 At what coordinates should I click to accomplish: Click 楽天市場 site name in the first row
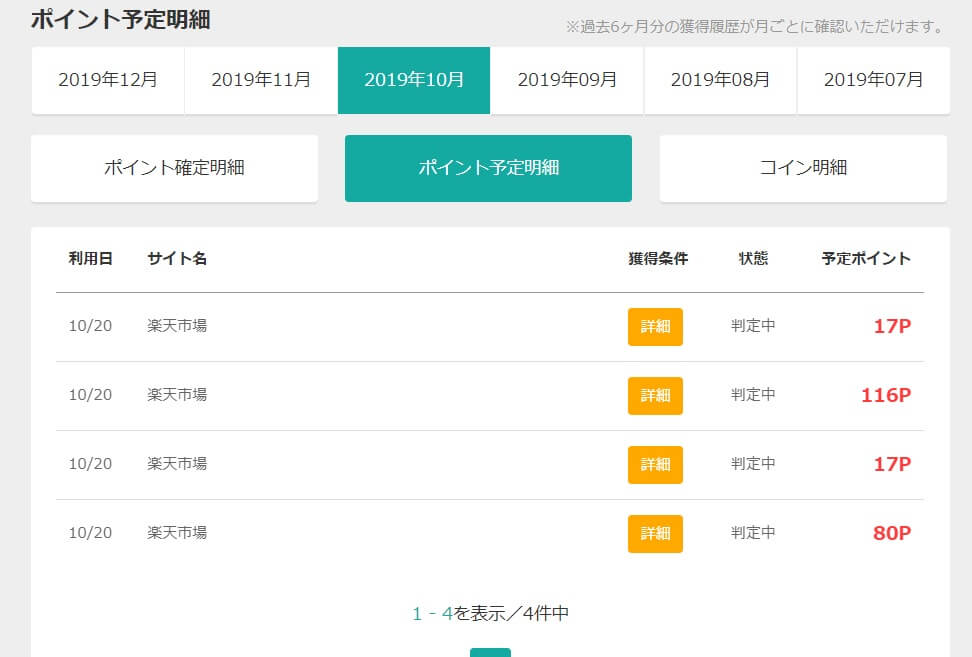coord(177,325)
